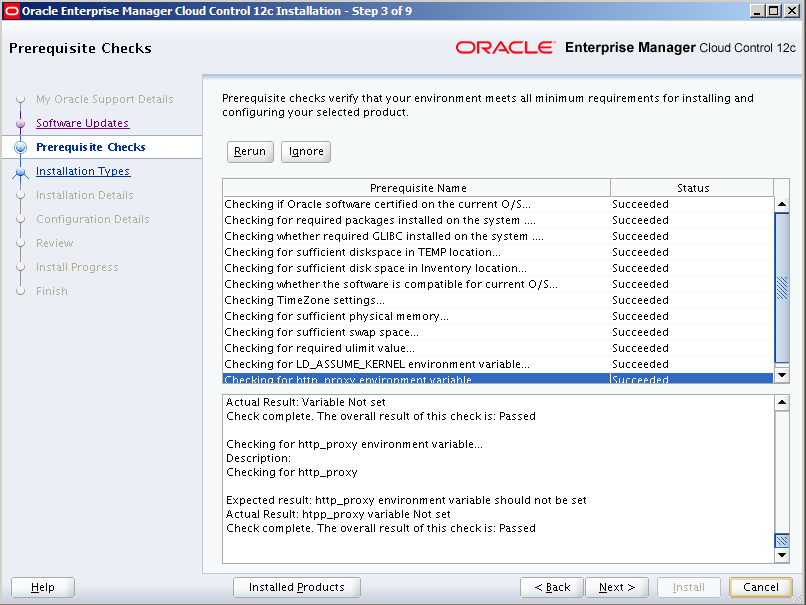Screen dimensions: 806x605
Task: Select Install Progress step
Action: point(77,267)
